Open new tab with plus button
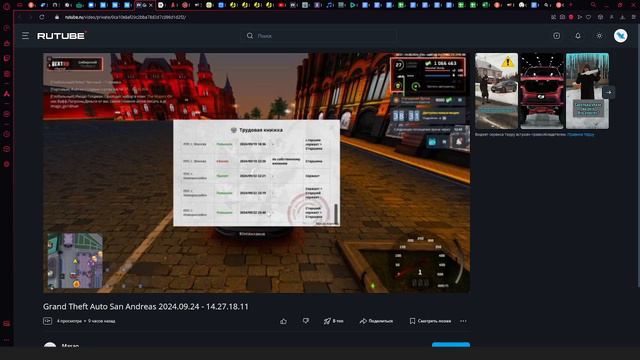 [x=571, y=5]
